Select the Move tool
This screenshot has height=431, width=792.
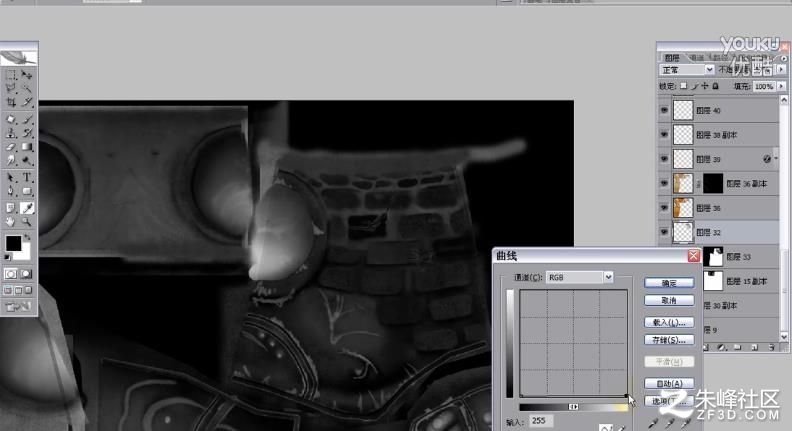27,75
